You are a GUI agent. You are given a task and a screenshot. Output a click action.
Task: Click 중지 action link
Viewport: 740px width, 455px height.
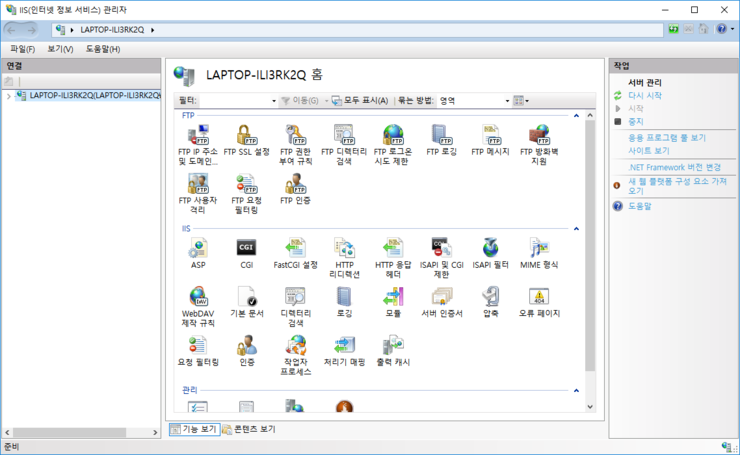click(x=636, y=122)
